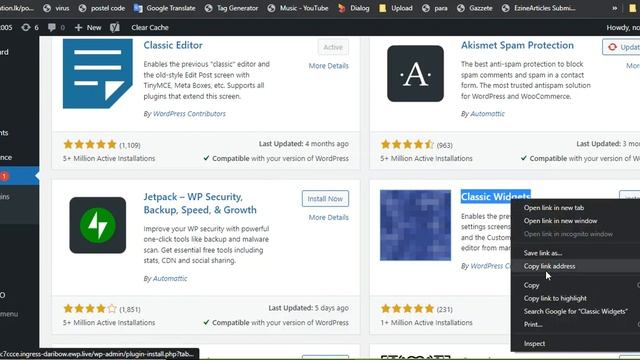This screenshot has height=360, width=640.
Task: Click the Active button for Classic Editor
Action: click(x=333, y=47)
